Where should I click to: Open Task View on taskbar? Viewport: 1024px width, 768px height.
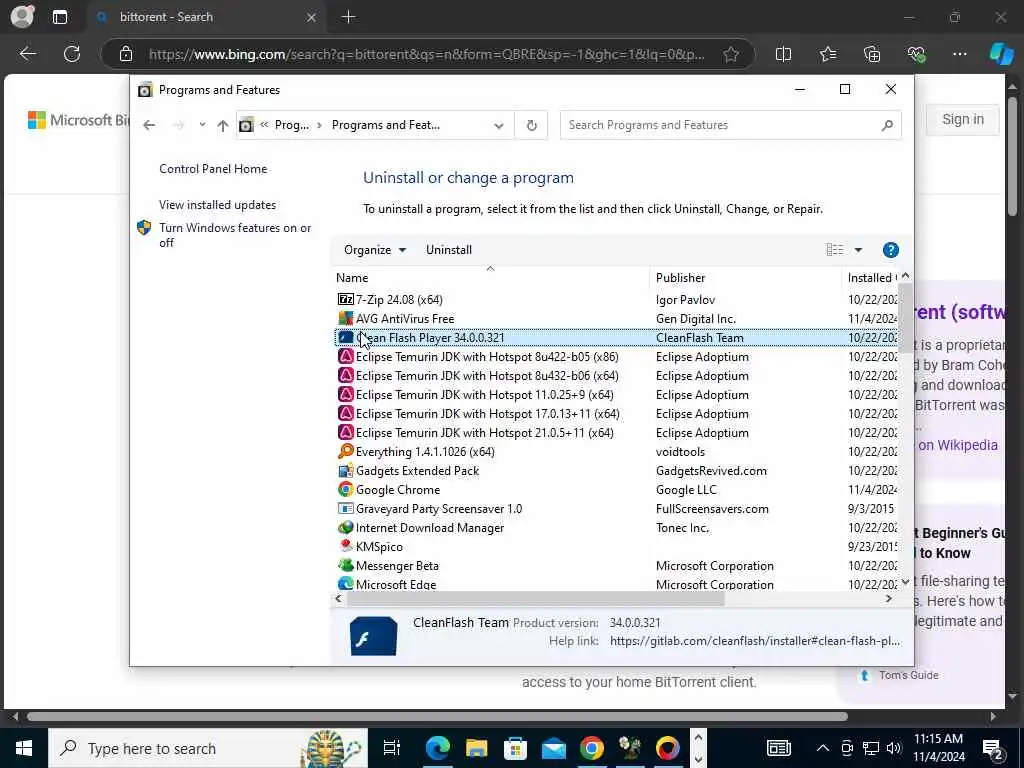pos(392,748)
